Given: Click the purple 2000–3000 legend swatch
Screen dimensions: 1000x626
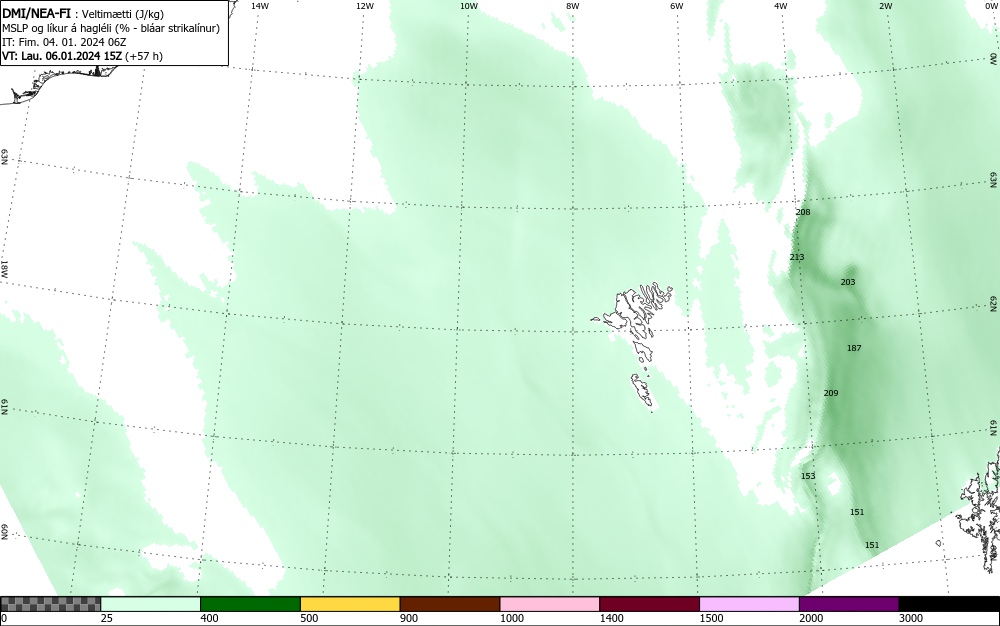Looking at the screenshot, I should click(849, 604).
